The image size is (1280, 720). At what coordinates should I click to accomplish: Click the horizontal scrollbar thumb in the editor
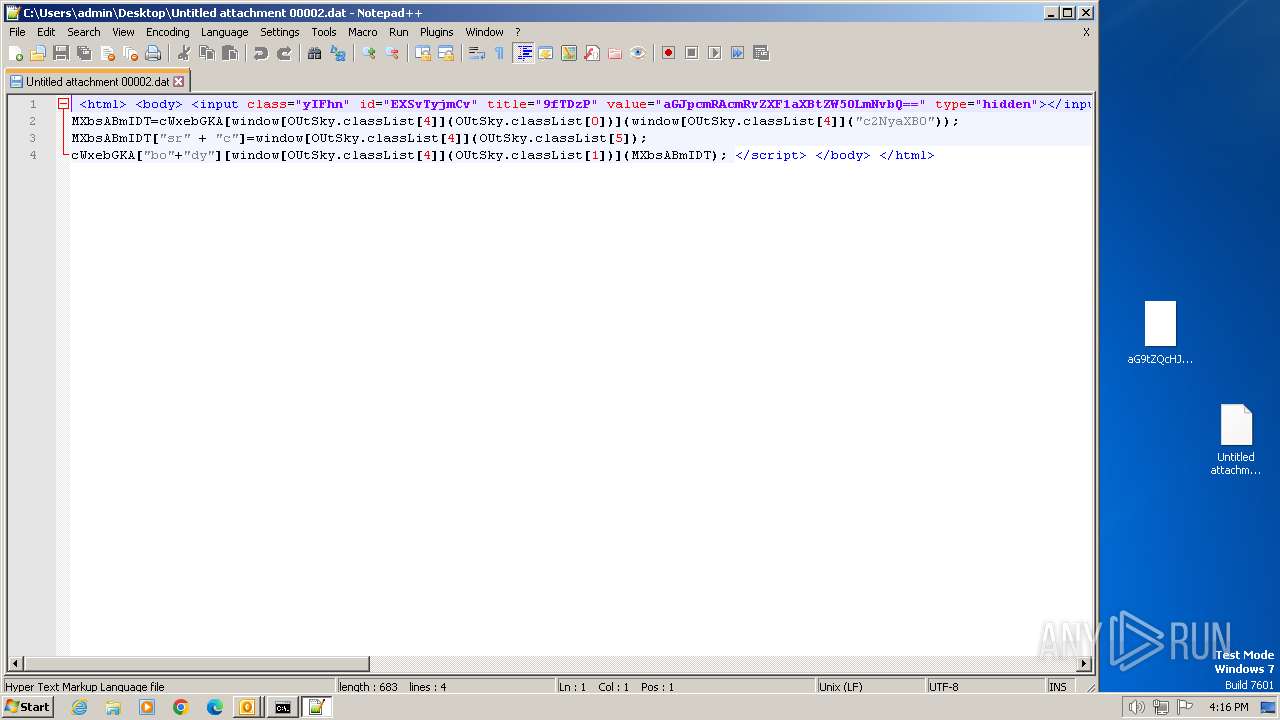pos(196,664)
